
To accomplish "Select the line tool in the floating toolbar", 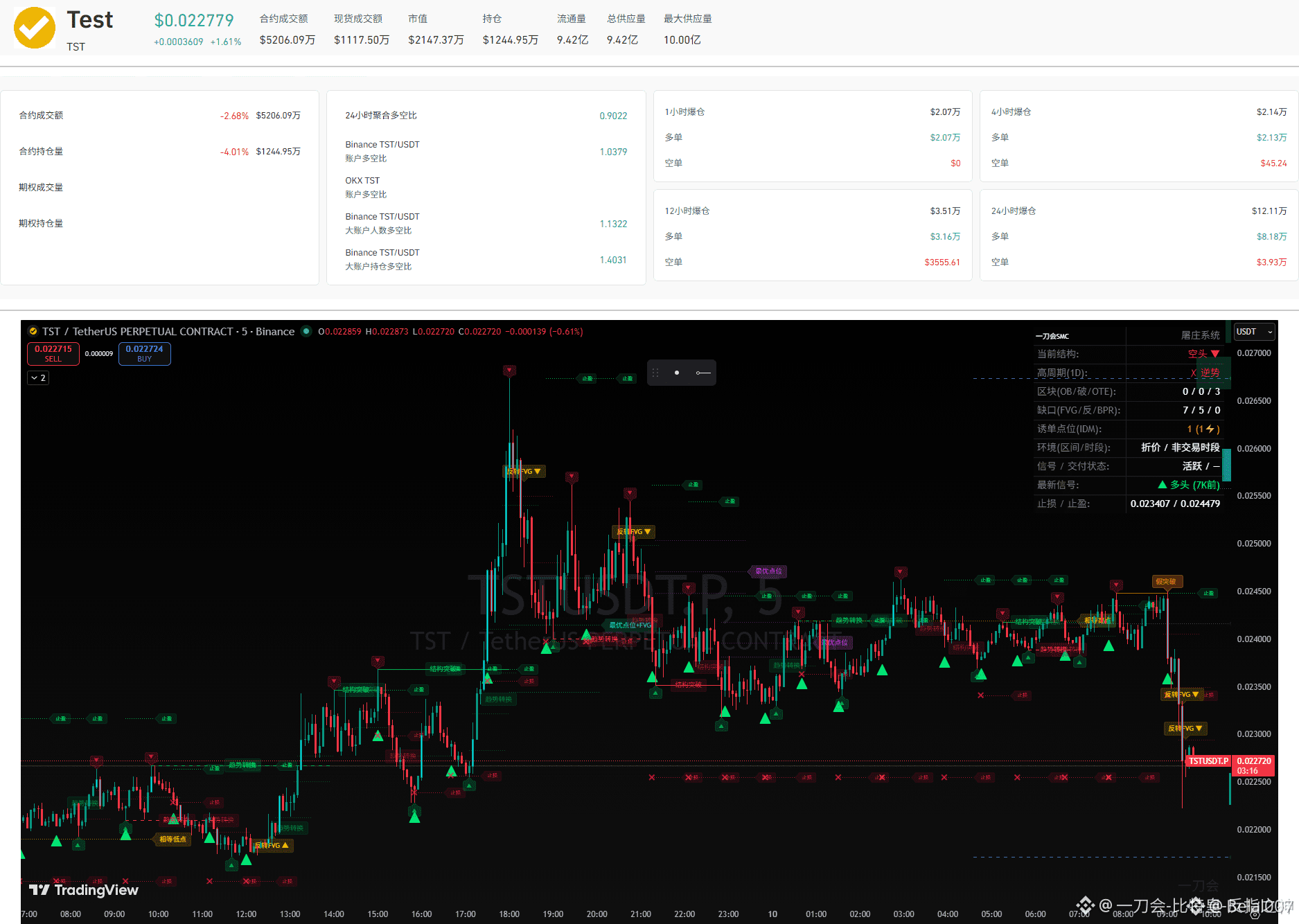I will 703,373.
